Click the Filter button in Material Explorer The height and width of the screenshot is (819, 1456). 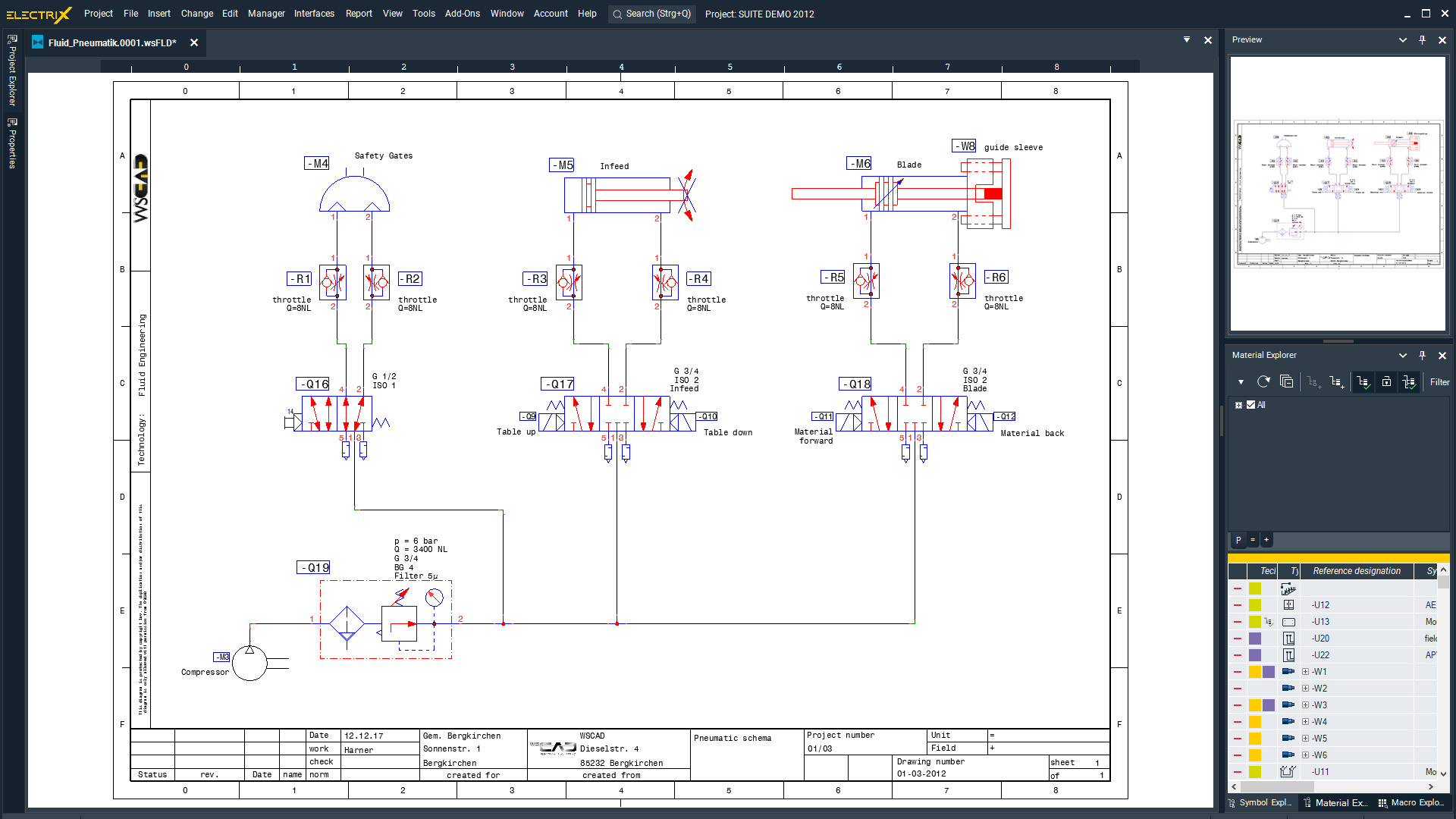tap(1439, 381)
